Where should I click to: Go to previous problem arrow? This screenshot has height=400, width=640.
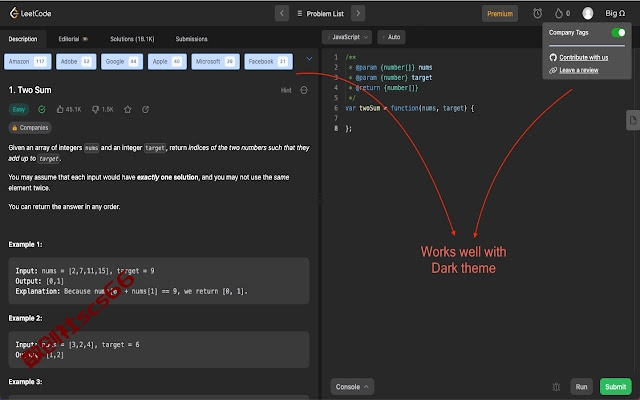coord(282,13)
